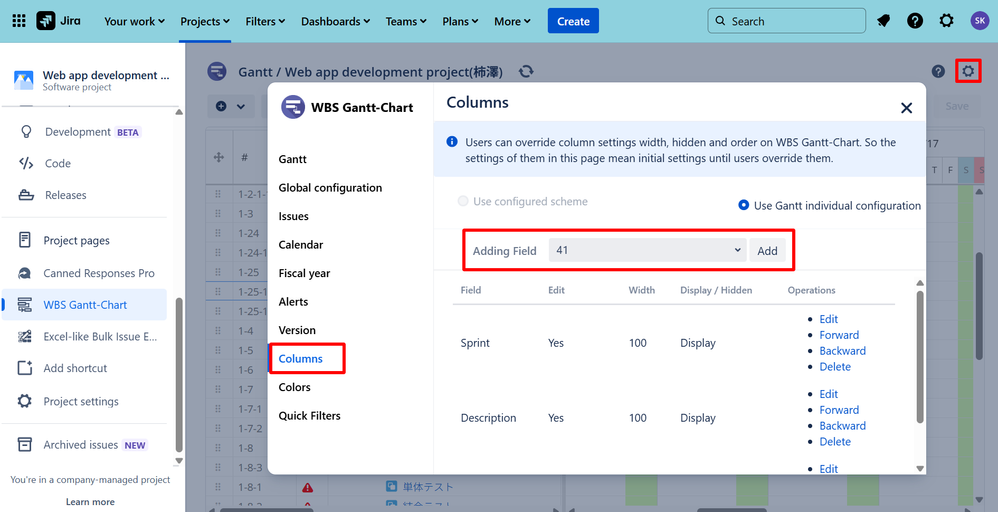Click the WBS Gantt-Chart dialog logo

coord(293,107)
